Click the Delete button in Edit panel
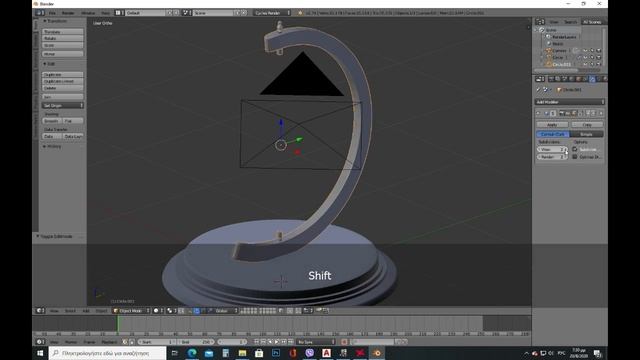 click(x=62, y=88)
